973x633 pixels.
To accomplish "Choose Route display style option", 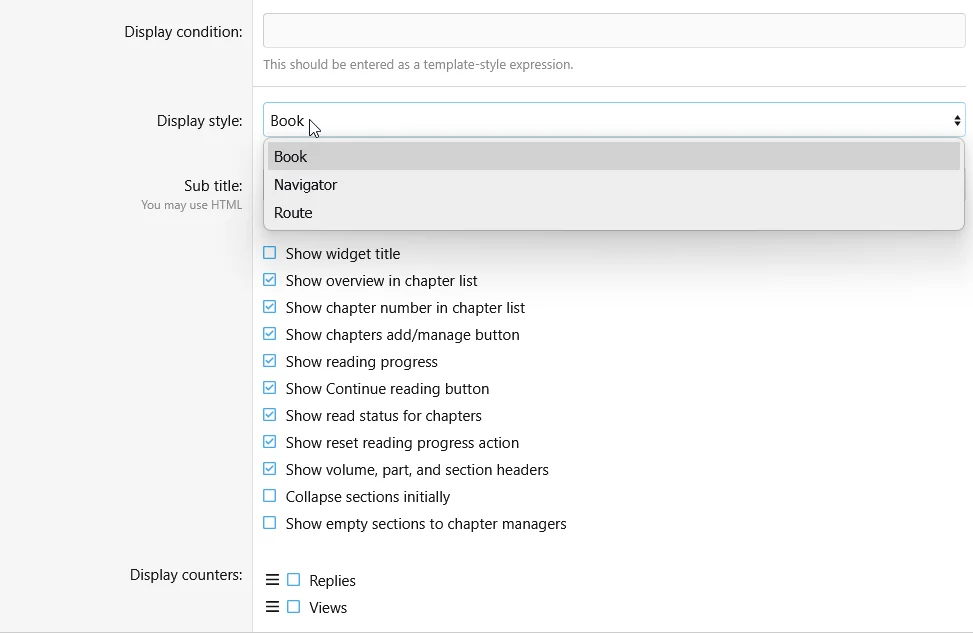I will pyautogui.click(x=614, y=213).
